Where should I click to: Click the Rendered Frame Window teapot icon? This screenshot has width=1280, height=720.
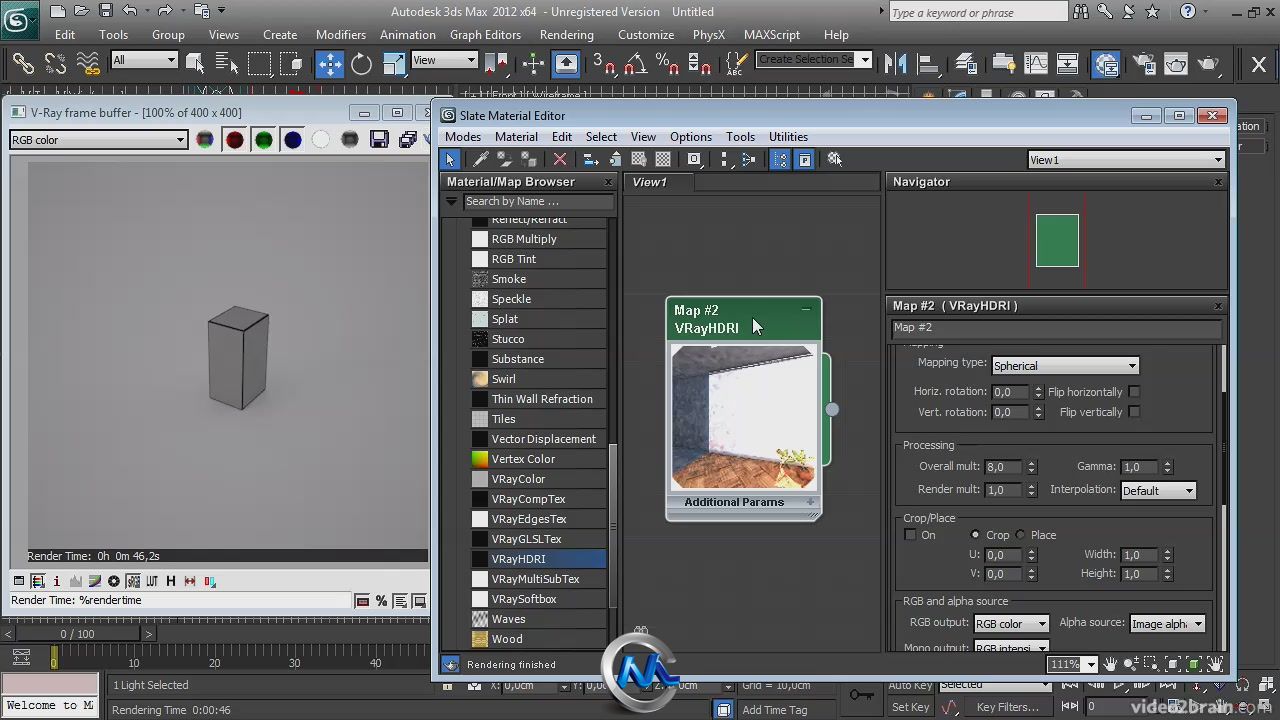click(1175, 64)
